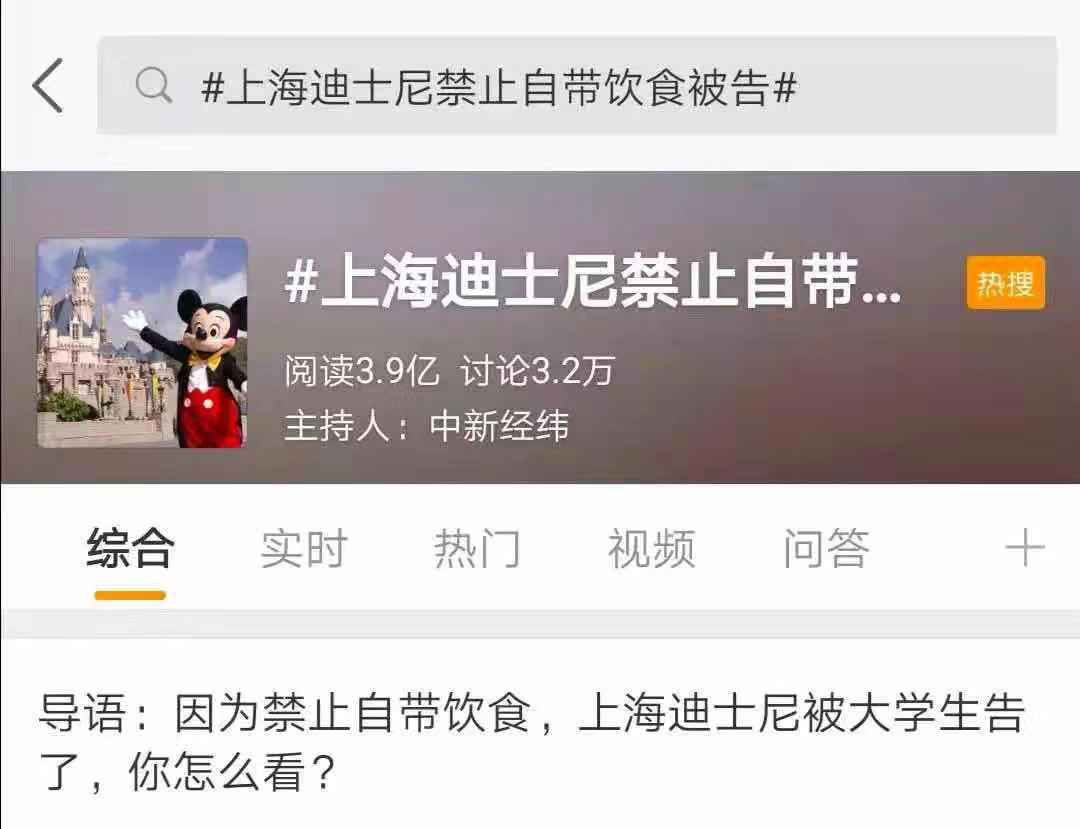Go back using the left arrow icon

pyautogui.click(x=48, y=85)
